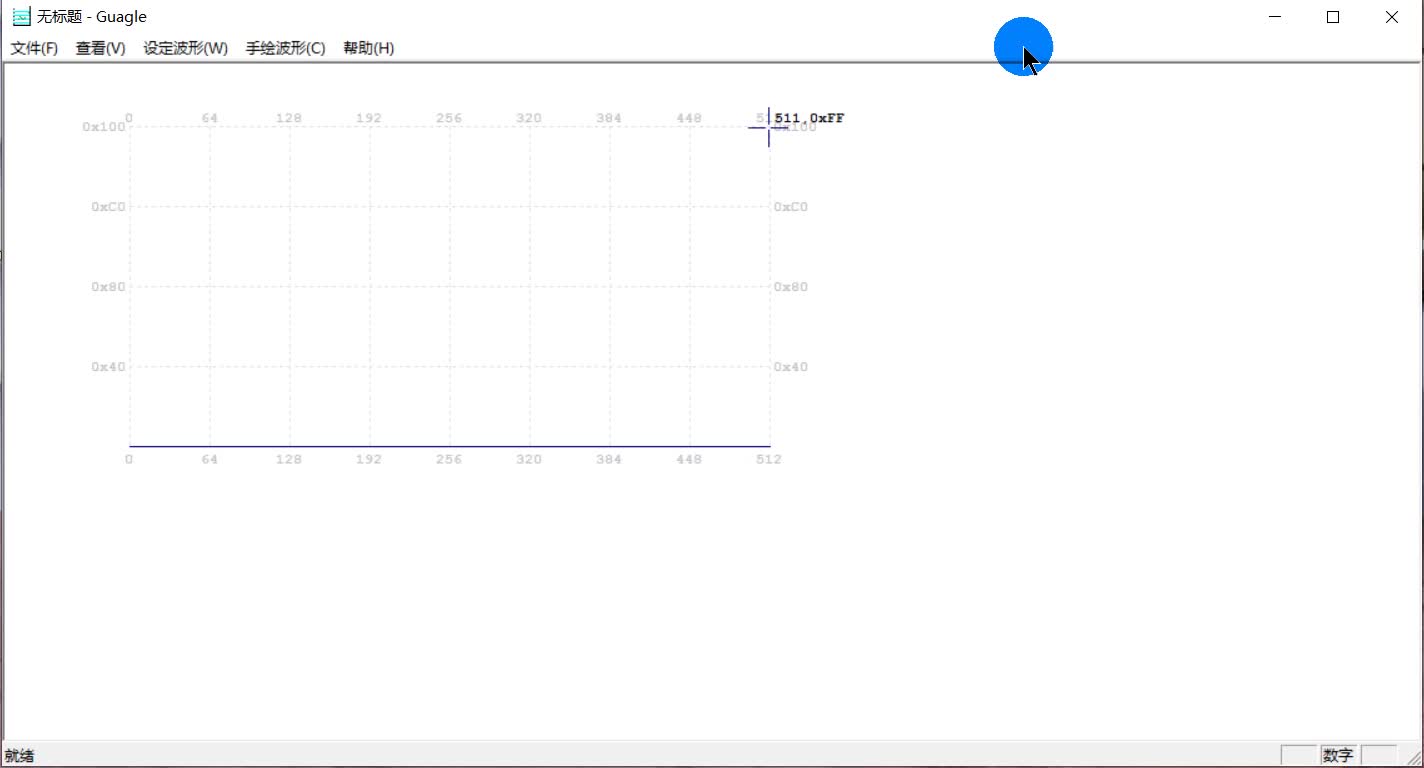Click the Guagle app icon in title bar

point(20,17)
